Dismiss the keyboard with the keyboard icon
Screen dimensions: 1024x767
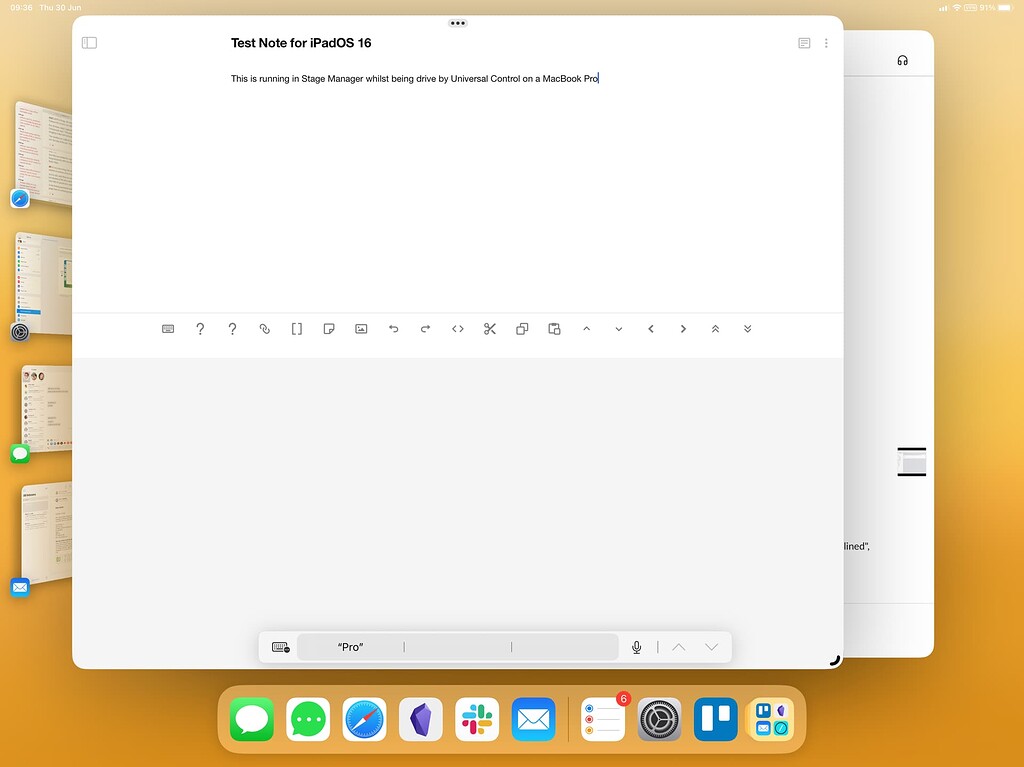tap(281, 647)
